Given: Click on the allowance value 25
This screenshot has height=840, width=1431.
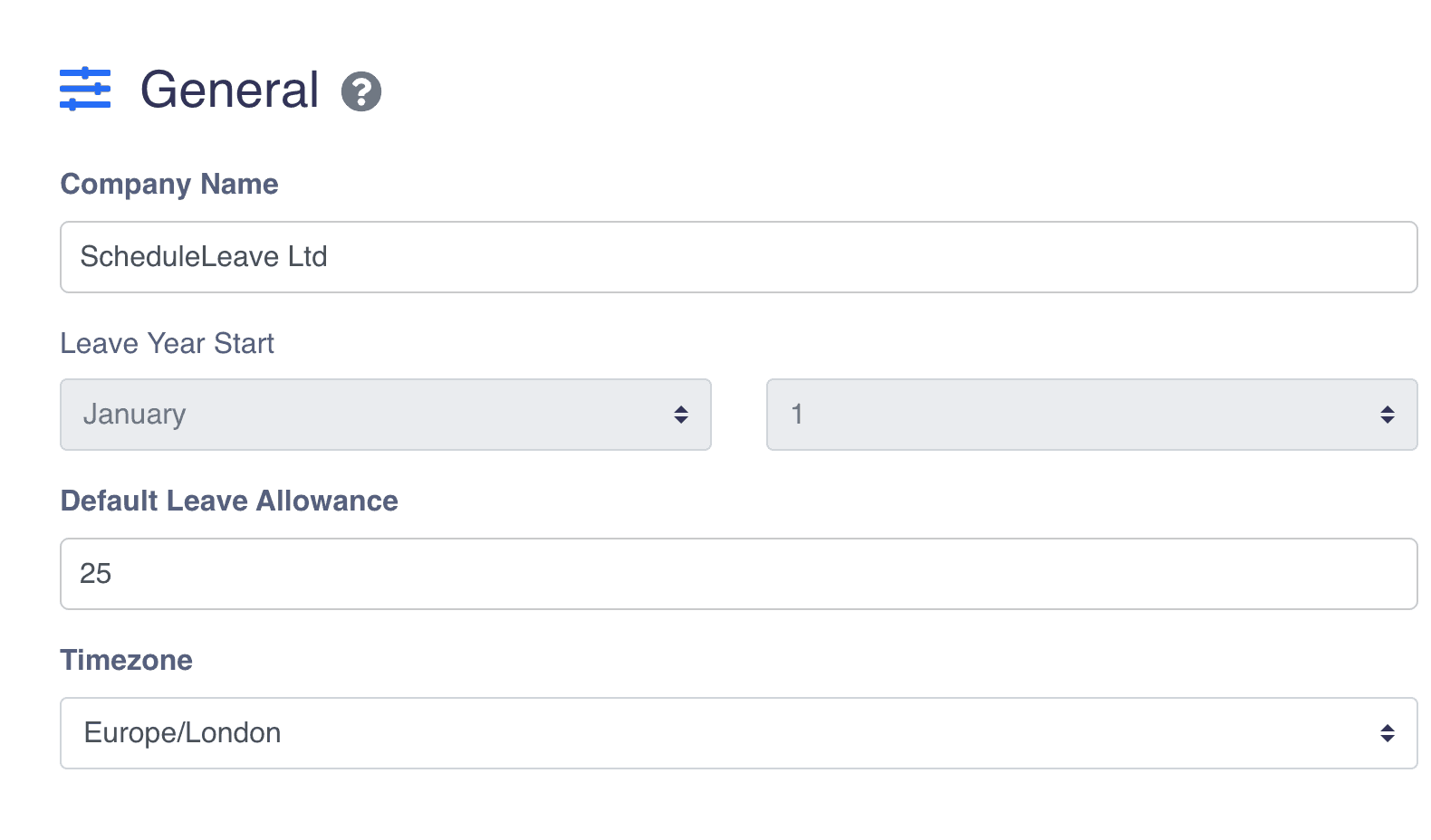Looking at the screenshot, I should pyautogui.click(x=95, y=574).
